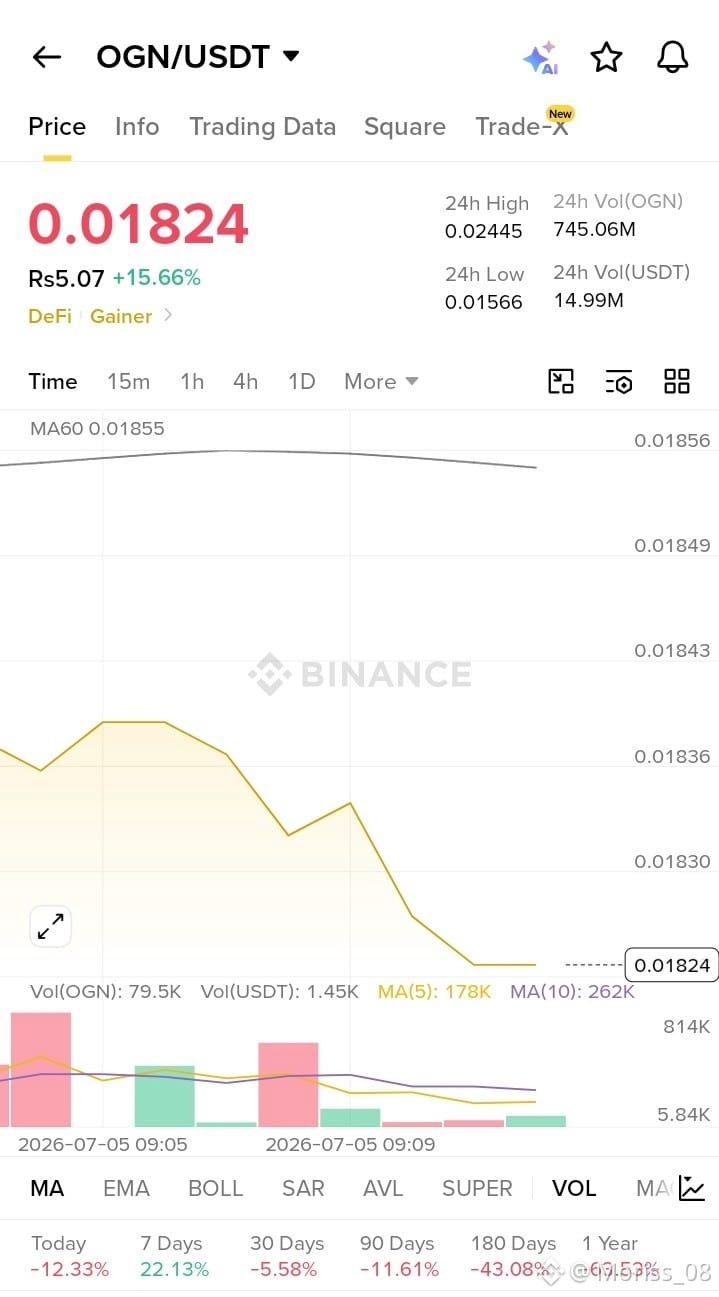Switch to the Trading Data tab
The image size is (719, 1297).
point(263,127)
